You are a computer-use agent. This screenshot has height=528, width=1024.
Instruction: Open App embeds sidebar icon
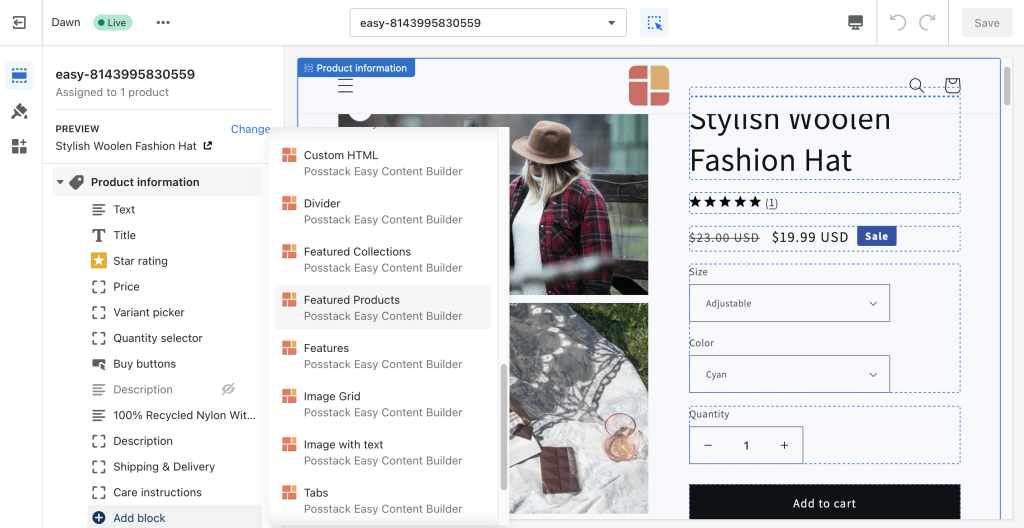tap(20, 146)
